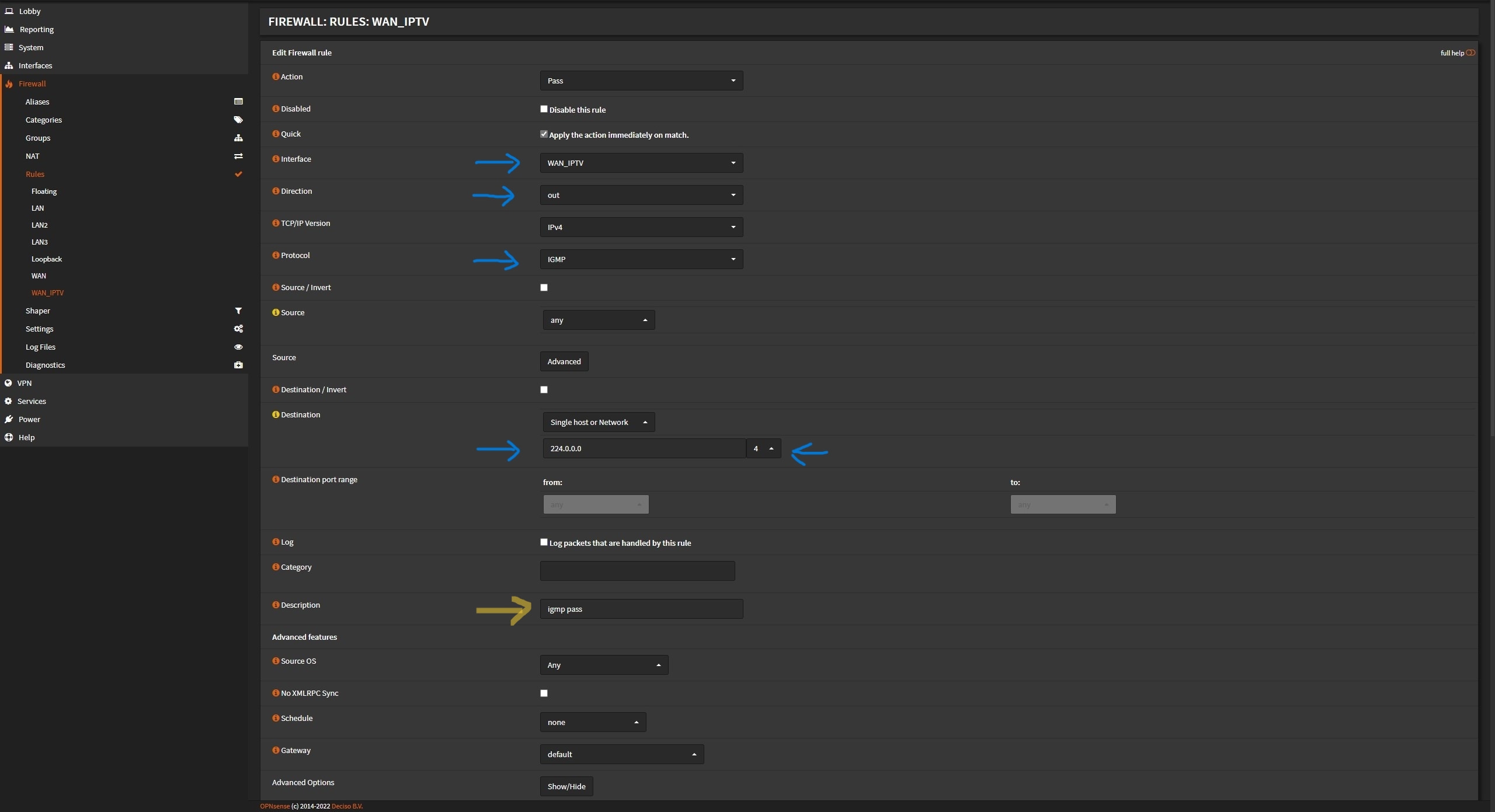
Task: Open the VPN menu in sidebar
Action: coord(25,383)
